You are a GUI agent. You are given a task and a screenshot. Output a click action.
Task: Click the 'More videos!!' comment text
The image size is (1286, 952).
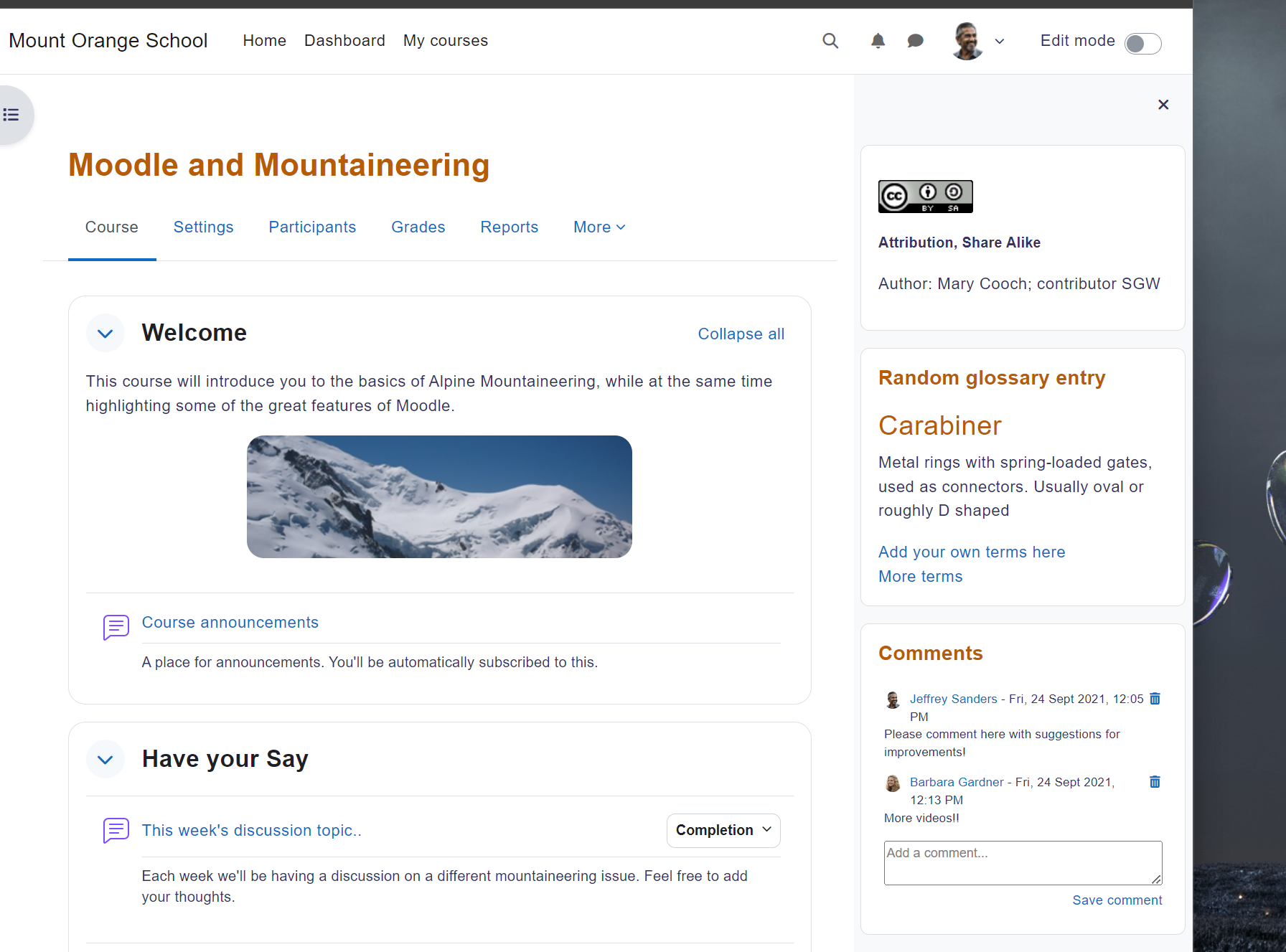[x=921, y=818]
